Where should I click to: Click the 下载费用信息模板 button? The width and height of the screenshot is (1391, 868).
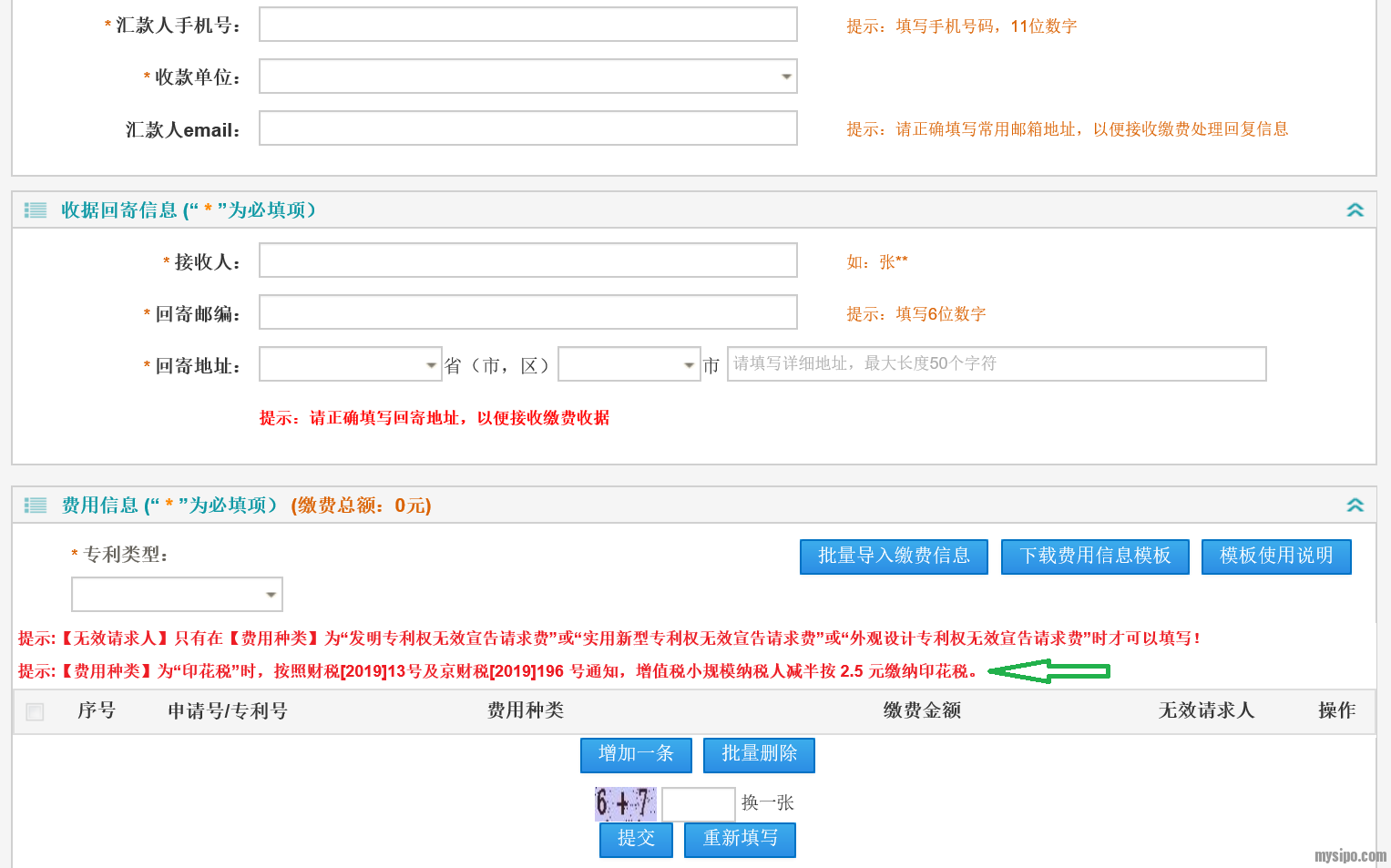(1095, 557)
